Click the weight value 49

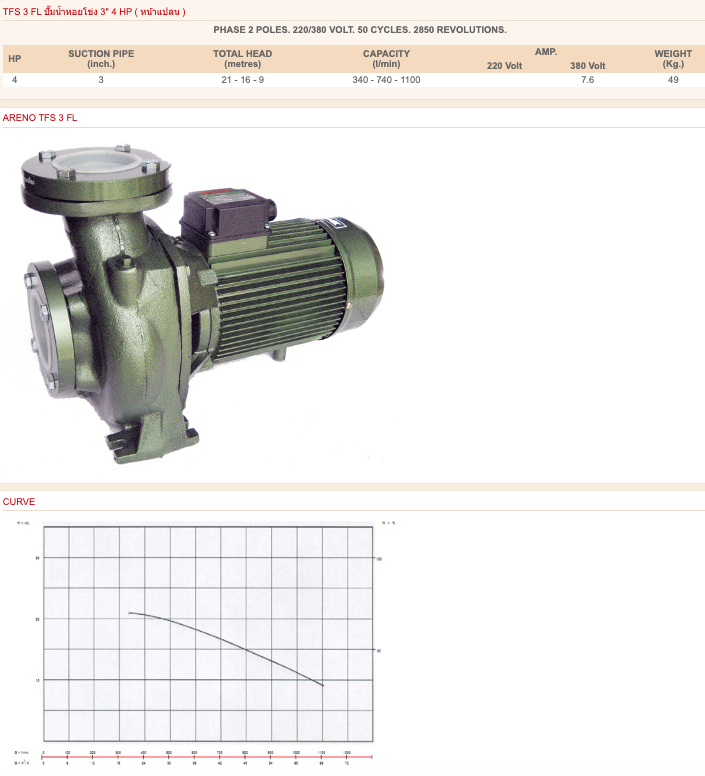(x=673, y=80)
